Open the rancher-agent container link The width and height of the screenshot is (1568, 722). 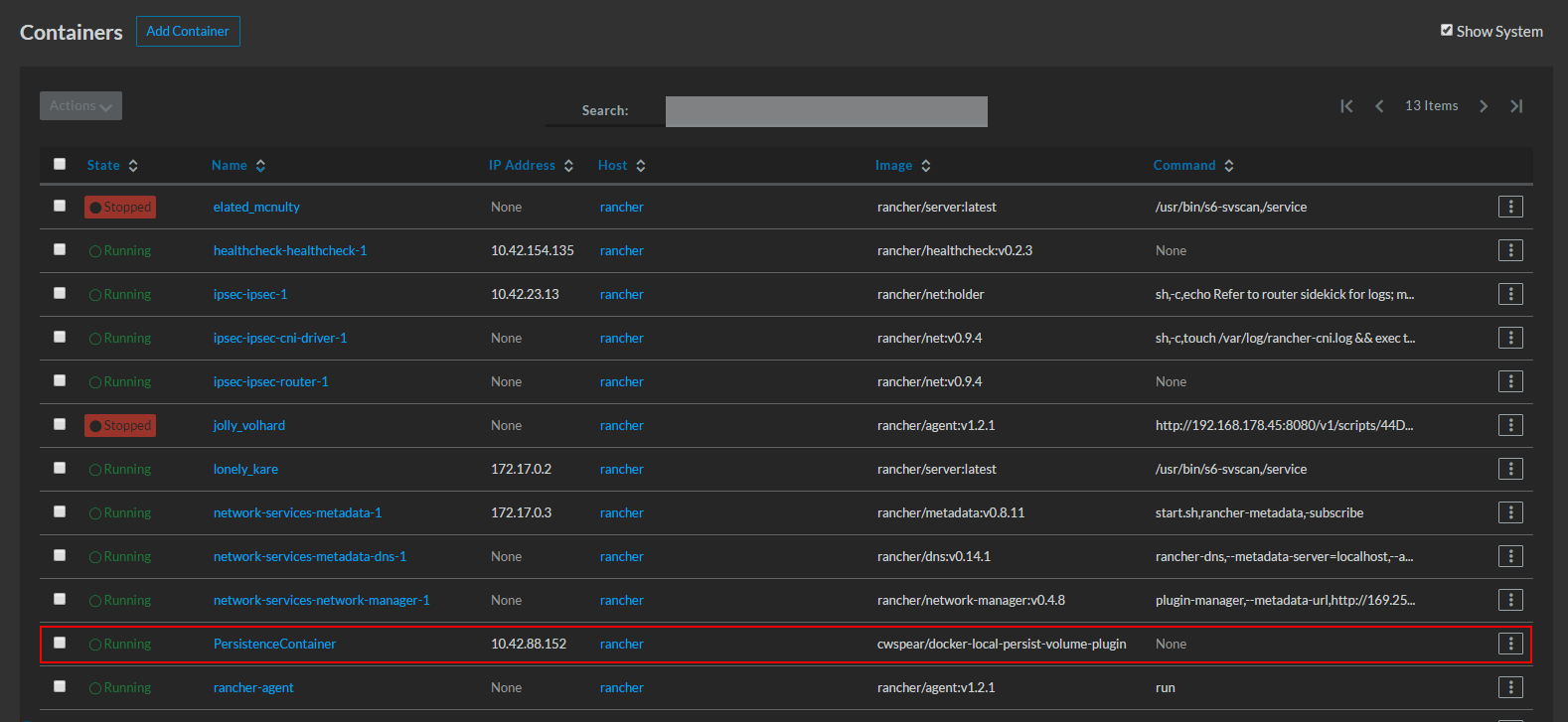[253, 687]
